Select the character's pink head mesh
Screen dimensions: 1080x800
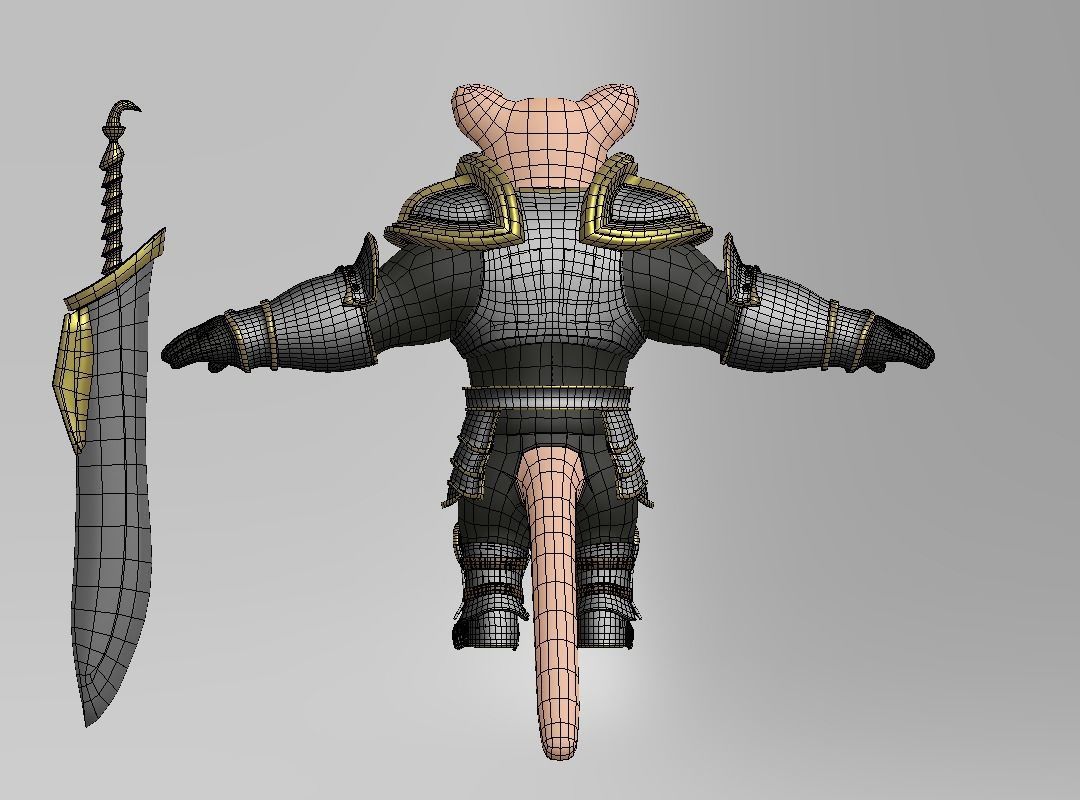pyautogui.click(x=545, y=134)
